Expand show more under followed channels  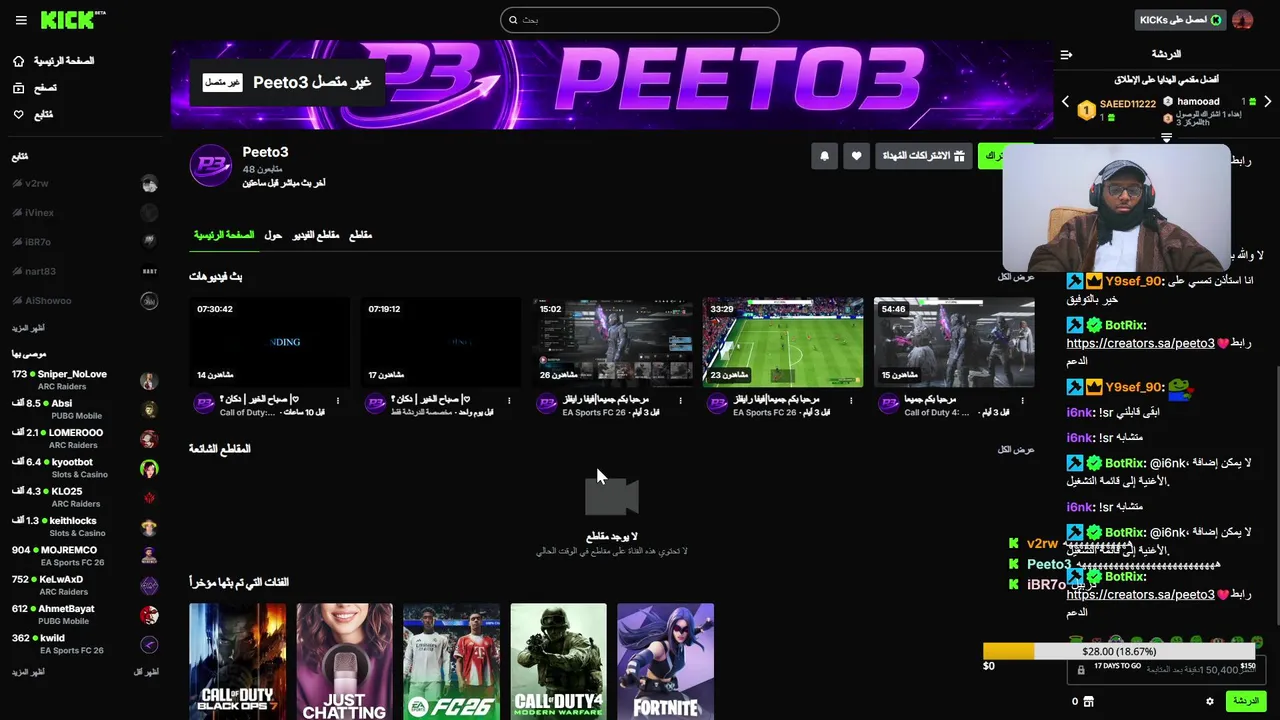click(x=28, y=328)
